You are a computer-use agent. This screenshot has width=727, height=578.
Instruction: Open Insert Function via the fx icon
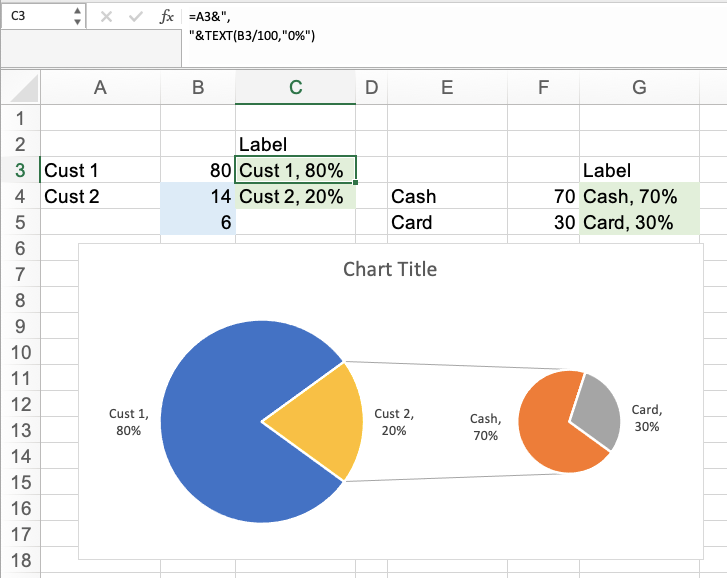tap(166, 17)
